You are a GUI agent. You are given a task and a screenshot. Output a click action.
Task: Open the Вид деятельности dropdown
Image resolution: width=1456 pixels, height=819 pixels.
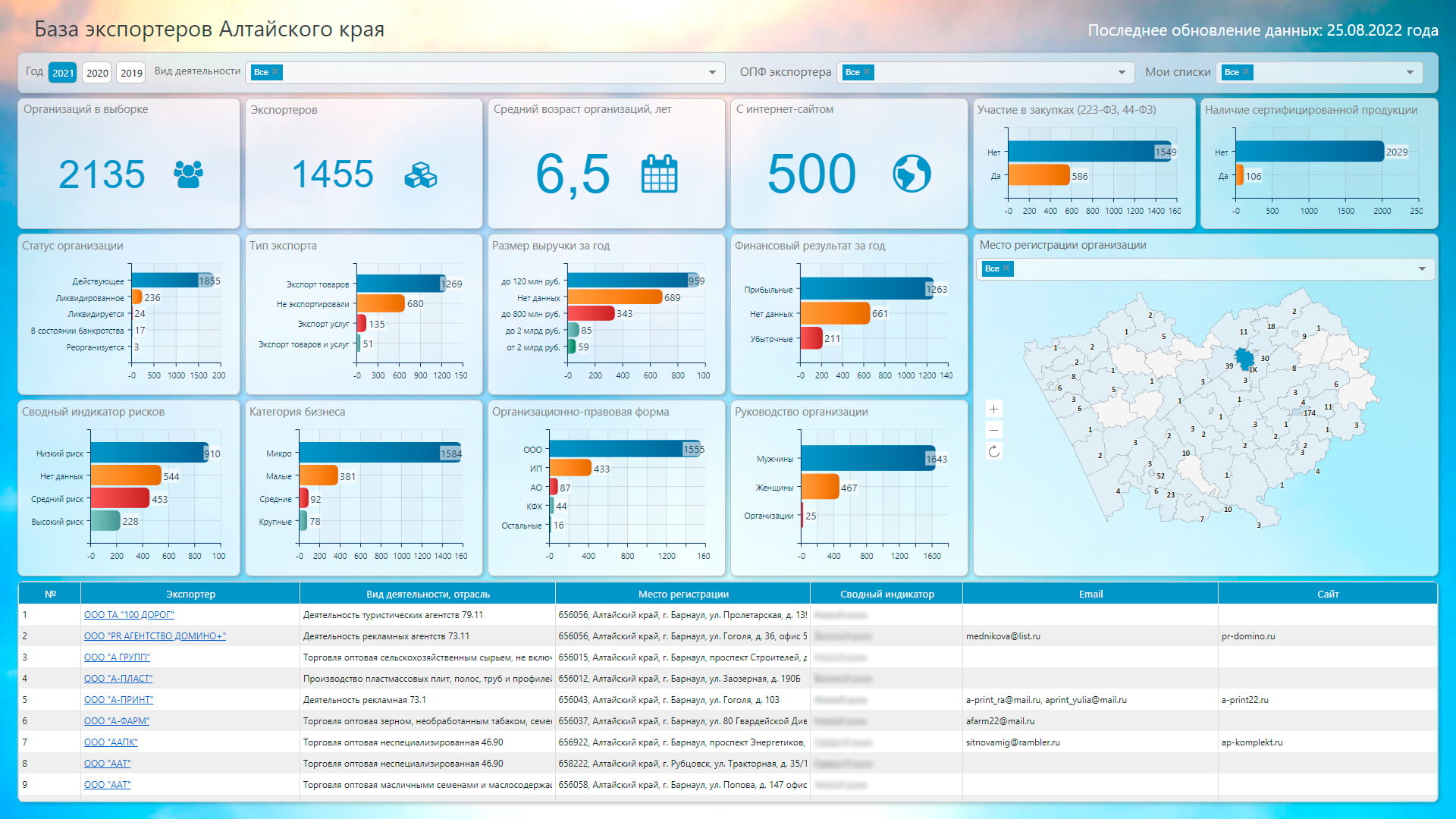pyautogui.click(x=712, y=72)
